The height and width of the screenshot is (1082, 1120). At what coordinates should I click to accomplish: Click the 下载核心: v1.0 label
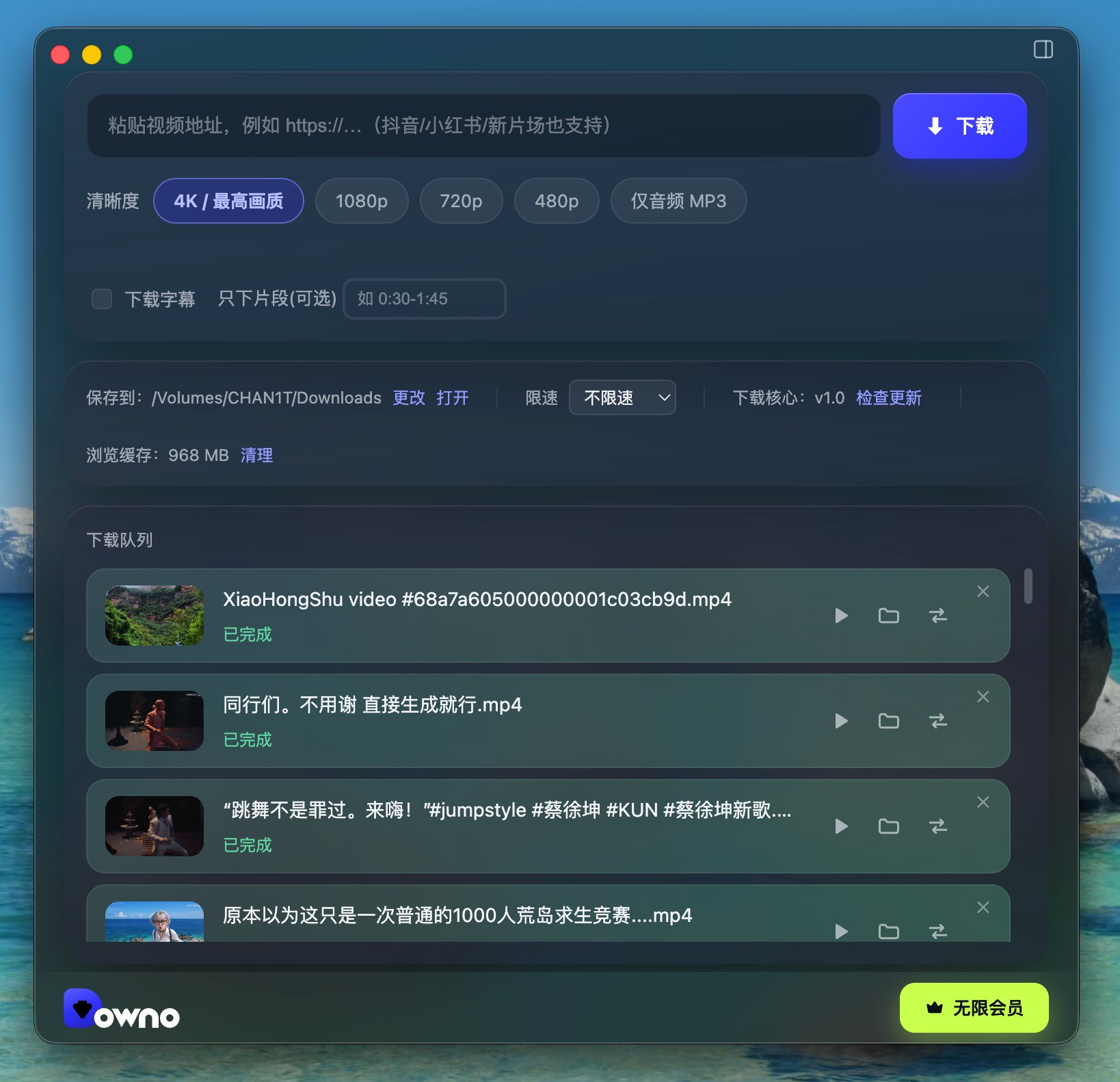click(x=788, y=397)
